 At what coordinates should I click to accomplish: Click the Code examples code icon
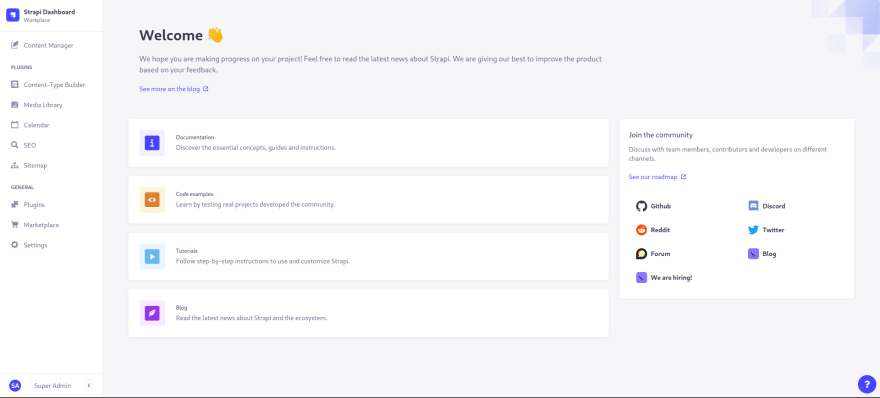tap(152, 199)
